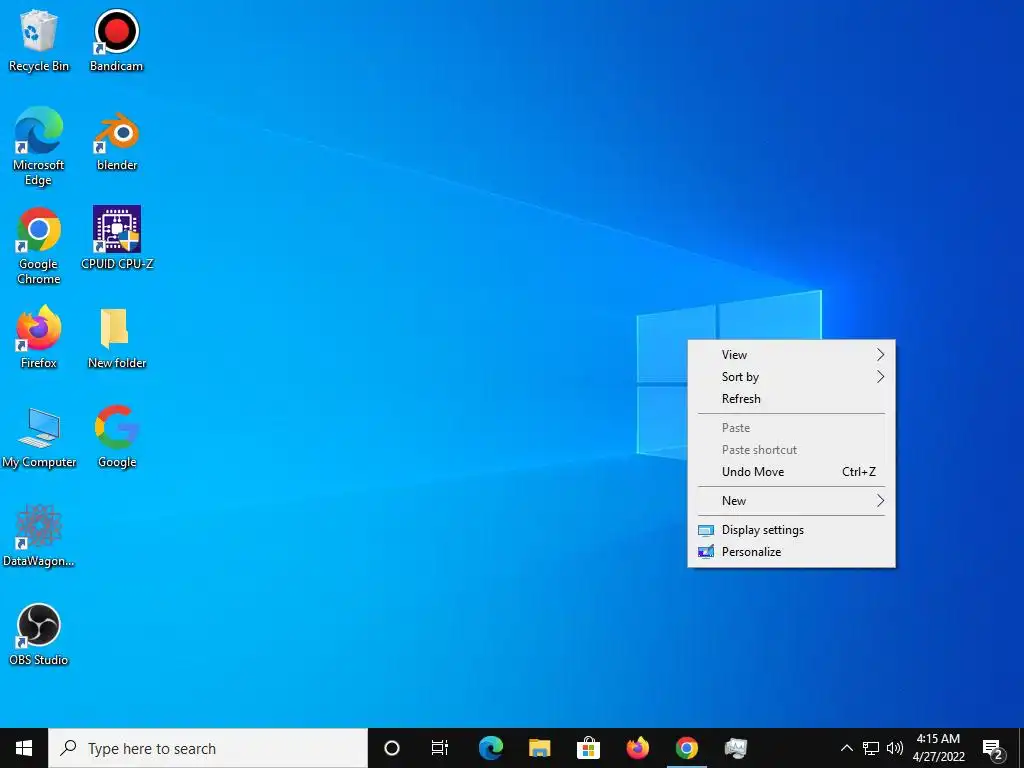Launch Edge from the taskbar

pos(490,748)
